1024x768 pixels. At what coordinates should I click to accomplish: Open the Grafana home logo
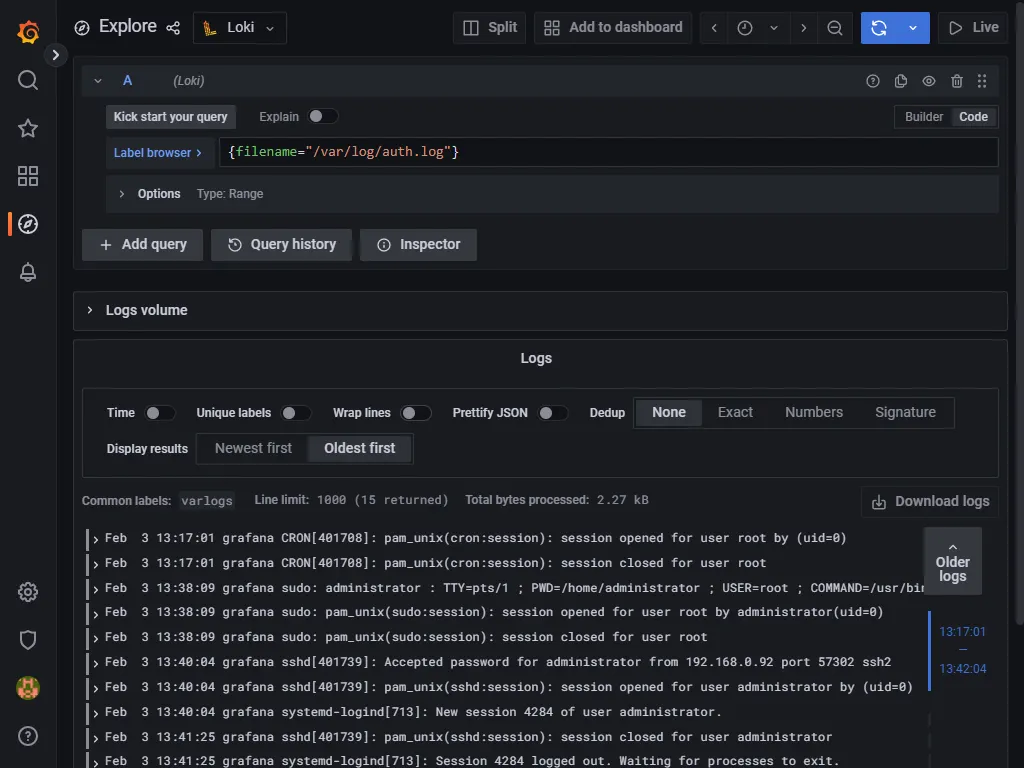tap(28, 31)
